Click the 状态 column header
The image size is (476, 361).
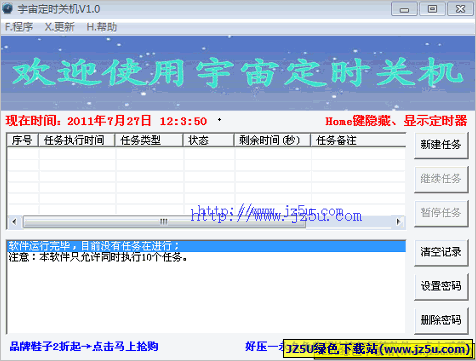pos(209,140)
